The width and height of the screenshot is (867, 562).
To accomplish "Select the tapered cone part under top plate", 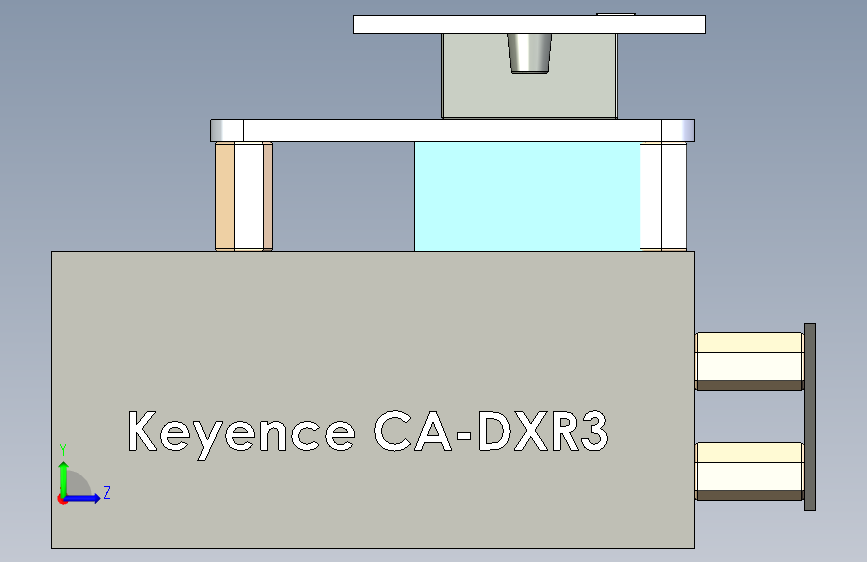I will click(530, 53).
